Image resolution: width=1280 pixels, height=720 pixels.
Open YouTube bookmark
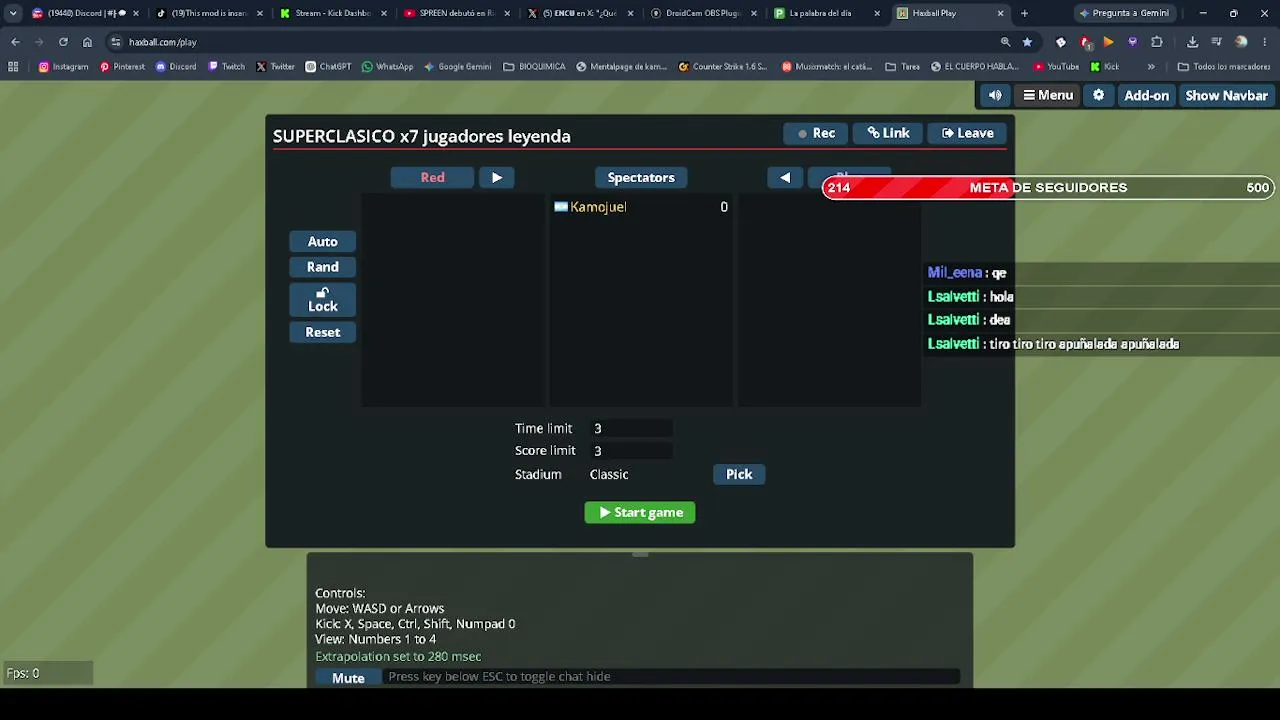pos(1056,67)
